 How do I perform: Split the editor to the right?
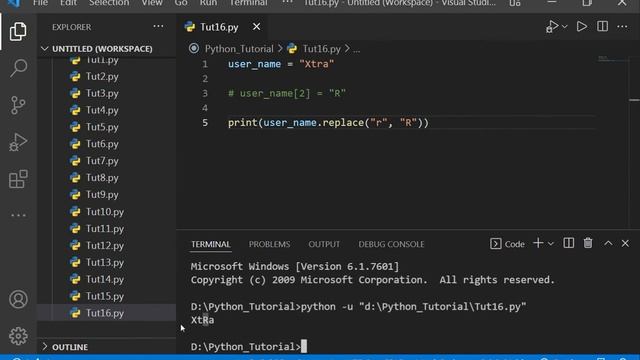tap(602, 27)
